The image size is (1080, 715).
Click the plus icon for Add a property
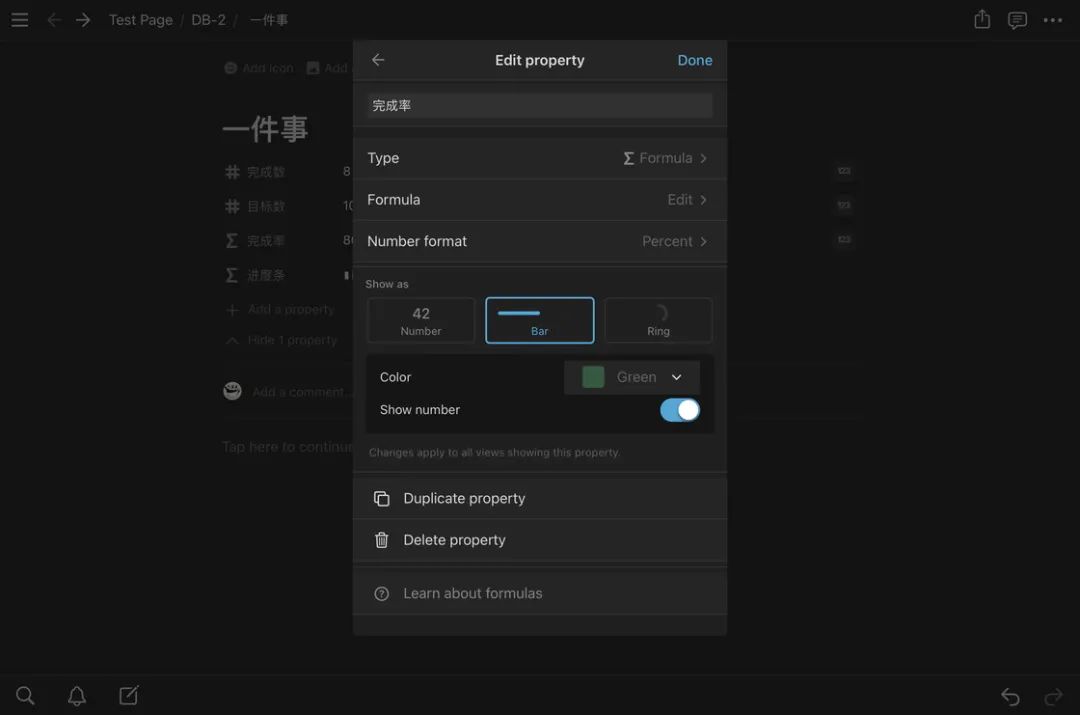coord(233,310)
